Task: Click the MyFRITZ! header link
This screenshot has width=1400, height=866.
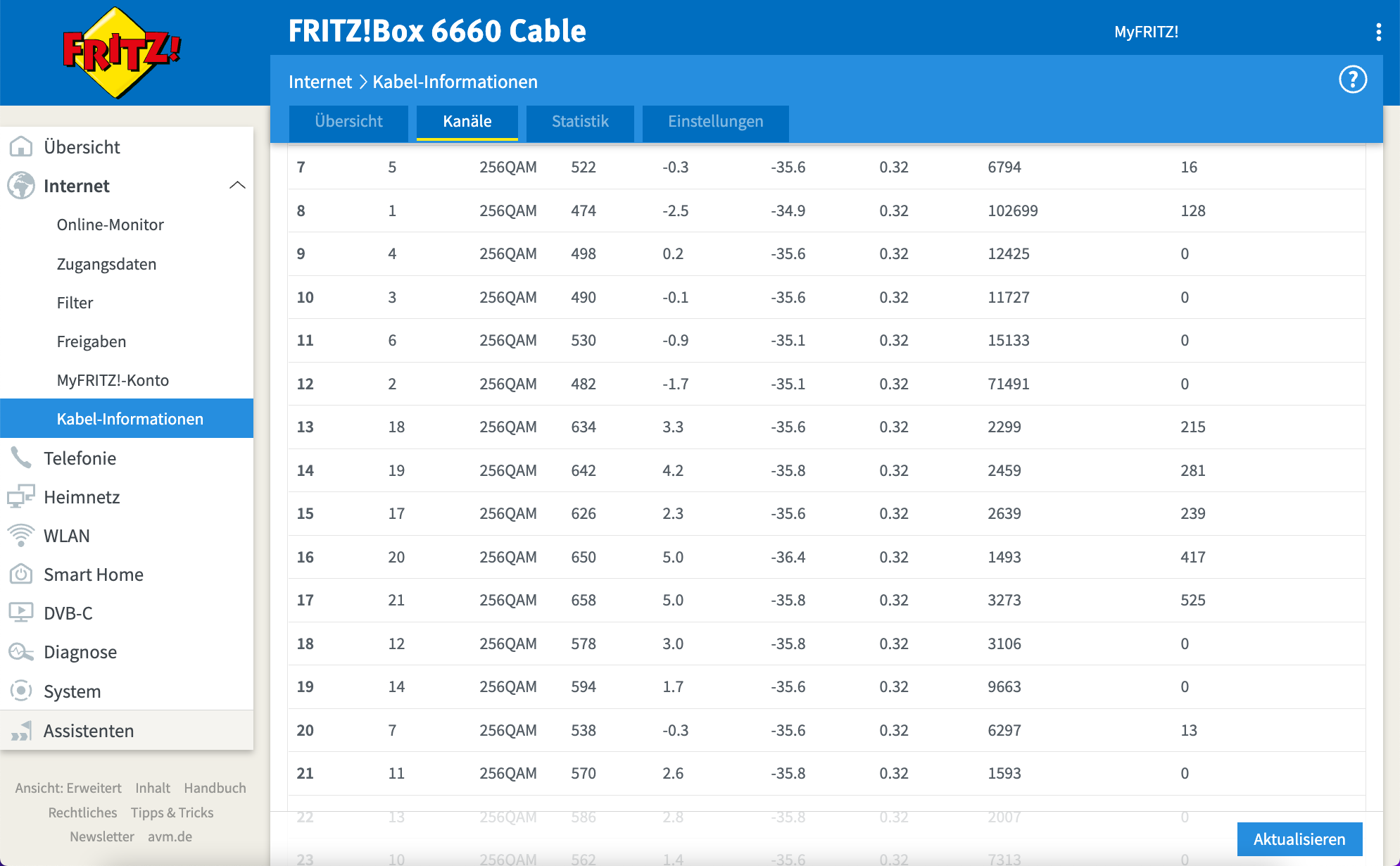Action: 1146,32
